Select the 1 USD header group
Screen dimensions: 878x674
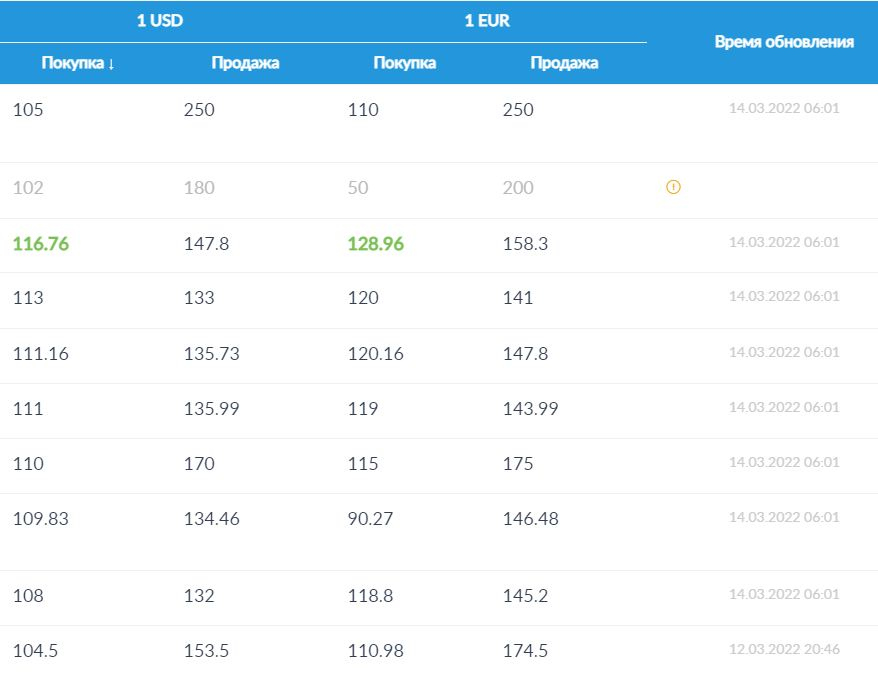coord(160,21)
